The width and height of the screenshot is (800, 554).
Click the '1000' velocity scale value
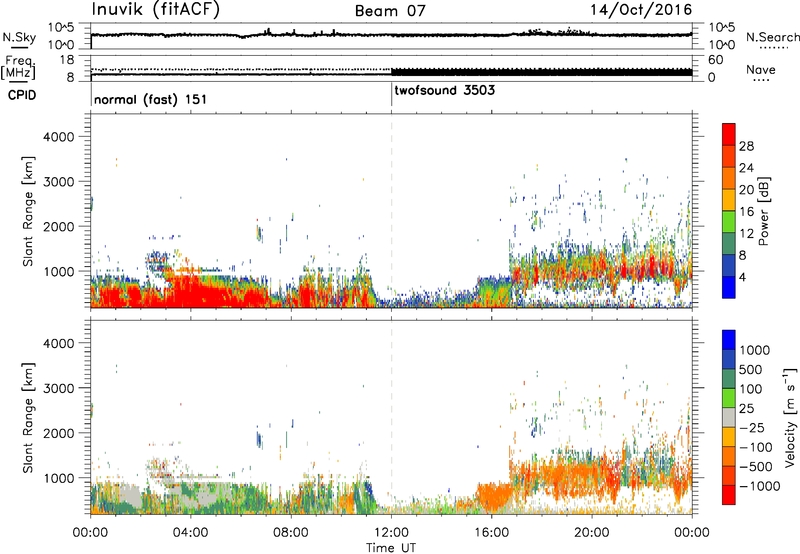755,350
